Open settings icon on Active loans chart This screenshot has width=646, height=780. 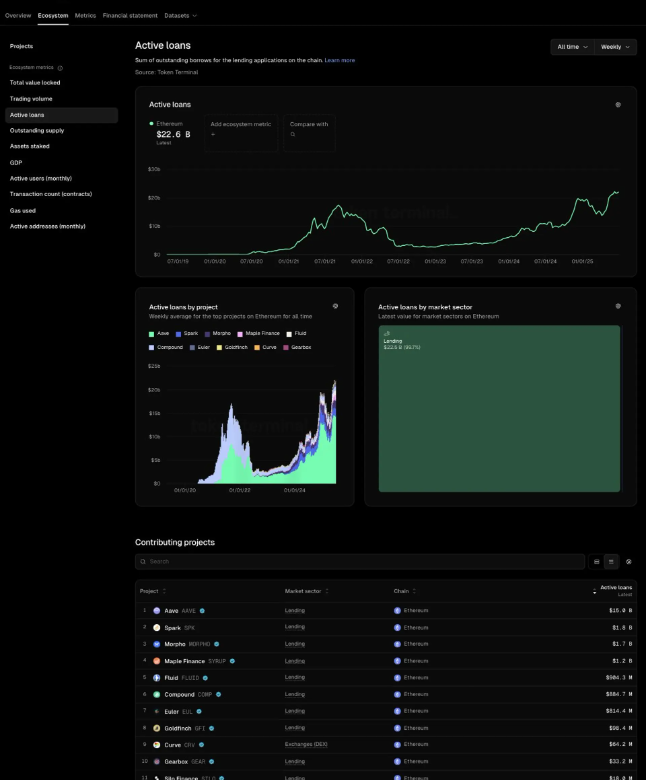pos(618,104)
